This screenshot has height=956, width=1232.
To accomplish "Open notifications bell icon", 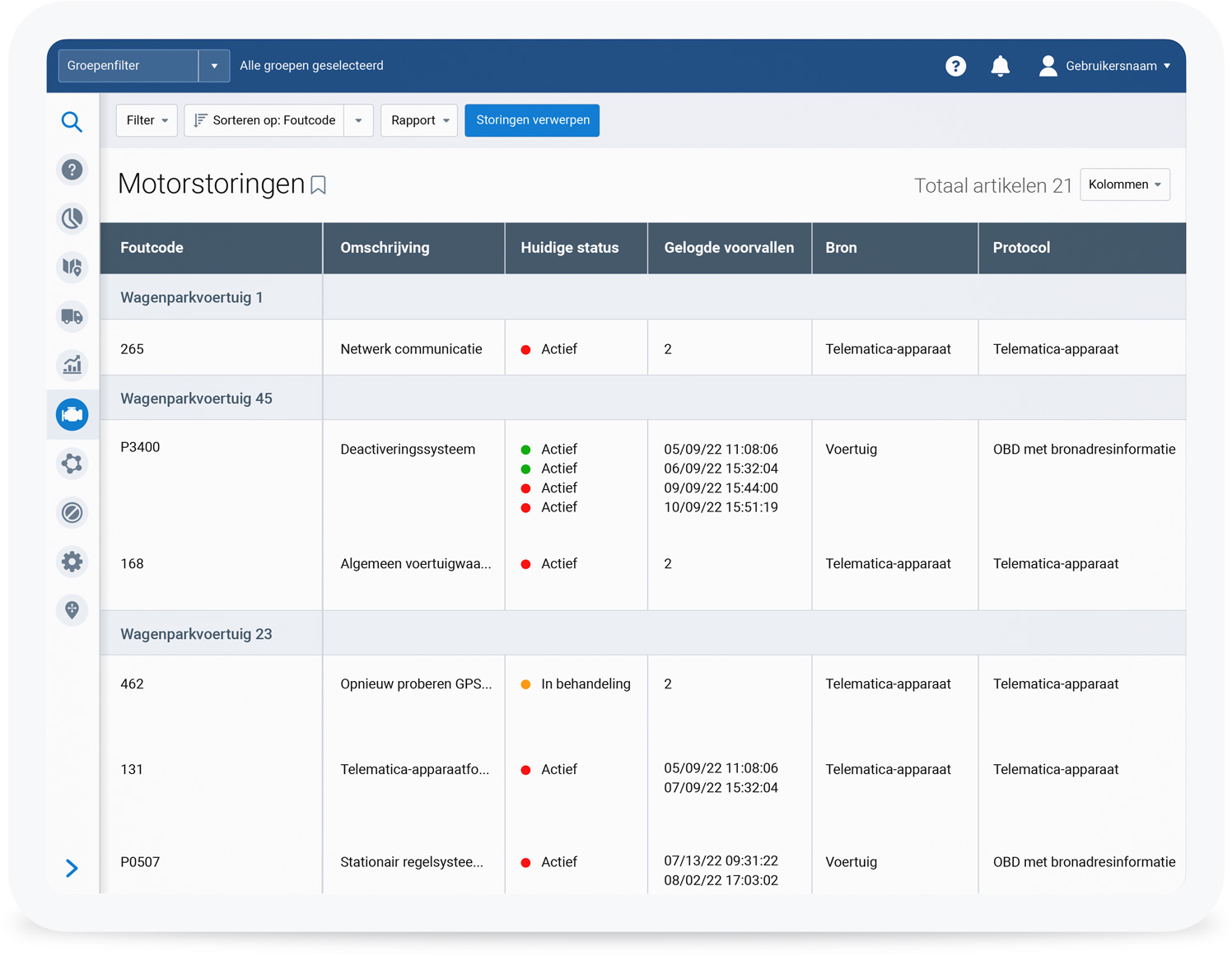I will point(1000,66).
